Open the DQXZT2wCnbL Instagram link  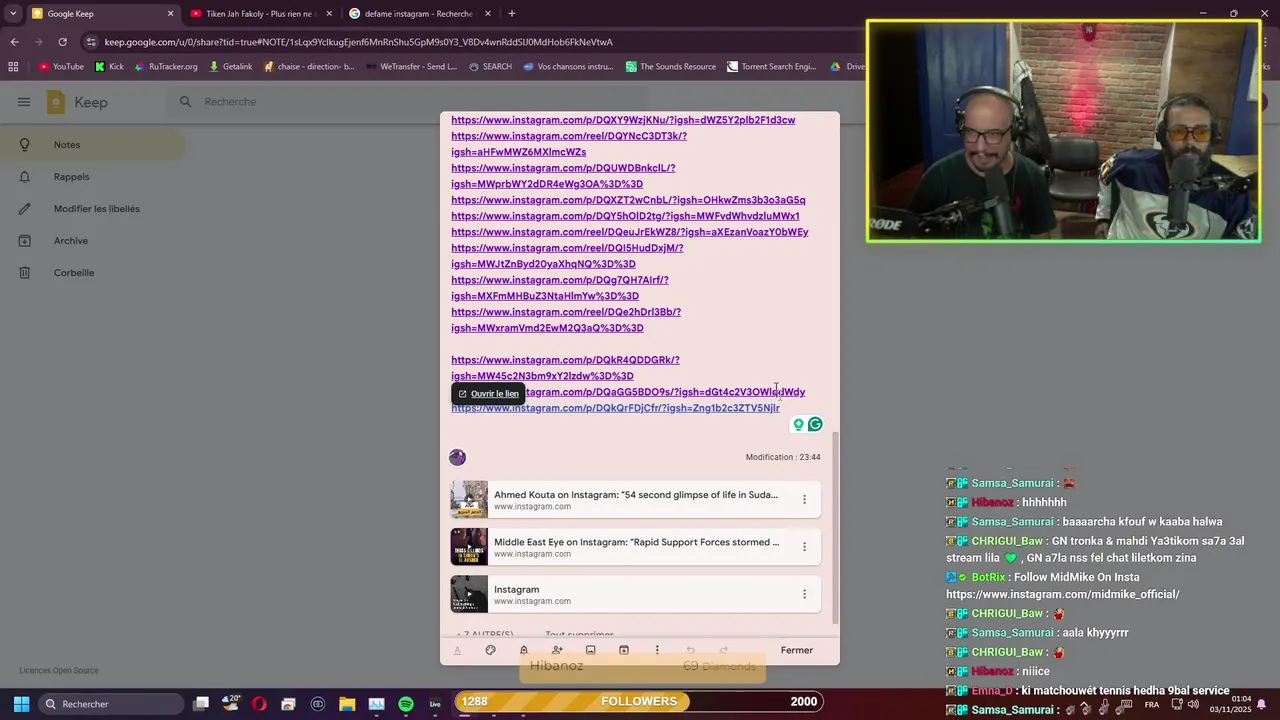pos(628,200)
